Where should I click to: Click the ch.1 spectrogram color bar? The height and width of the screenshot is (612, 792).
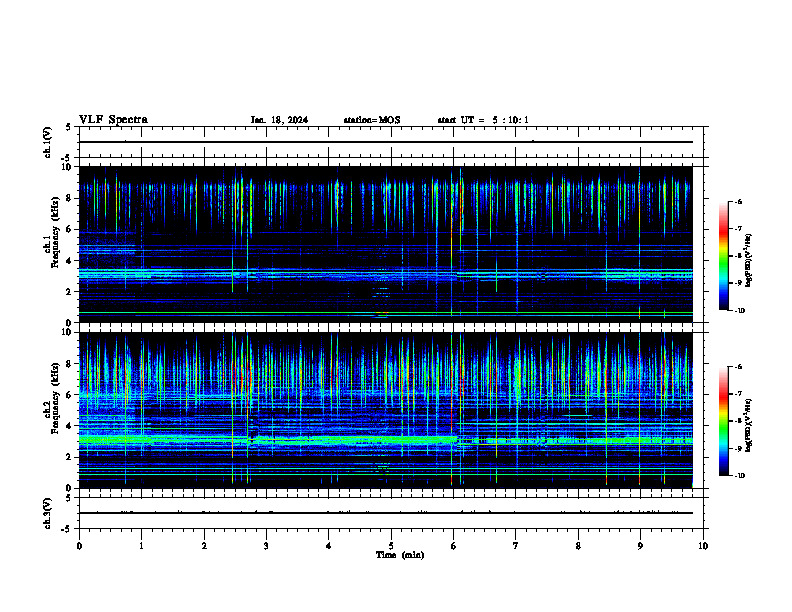pos(723,256)
